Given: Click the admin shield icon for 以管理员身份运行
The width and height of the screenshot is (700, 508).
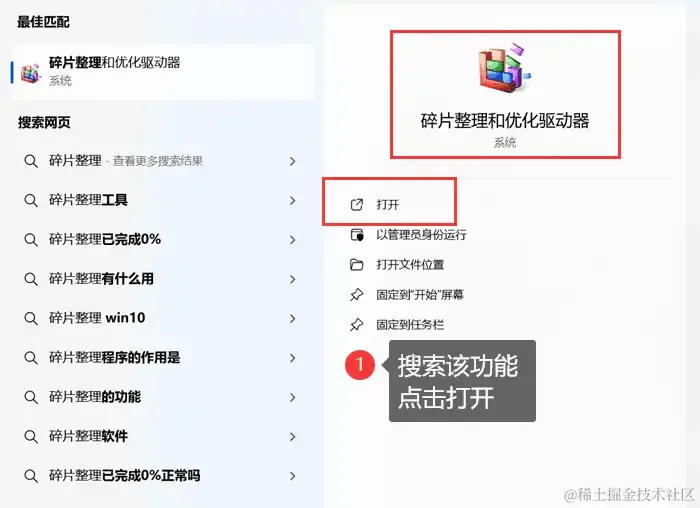Looking at the screenshot, I should [357, 235].
